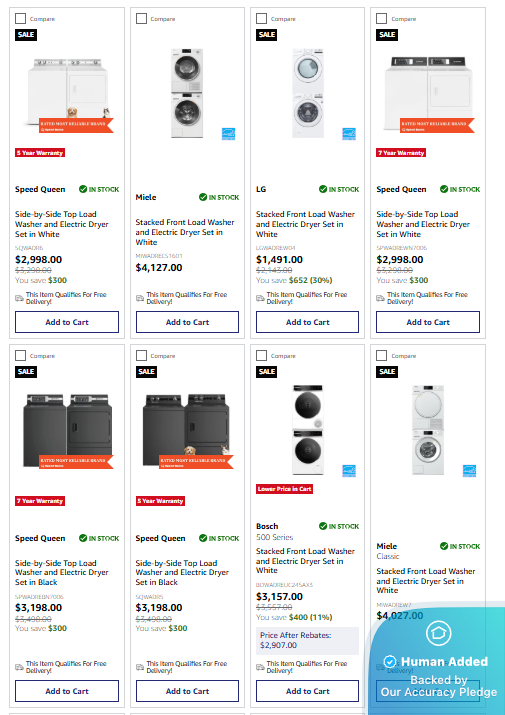This screenshot has height=715, width=505.
Task: Click Energy Star icon on LG set
Action: click(349, 134)
